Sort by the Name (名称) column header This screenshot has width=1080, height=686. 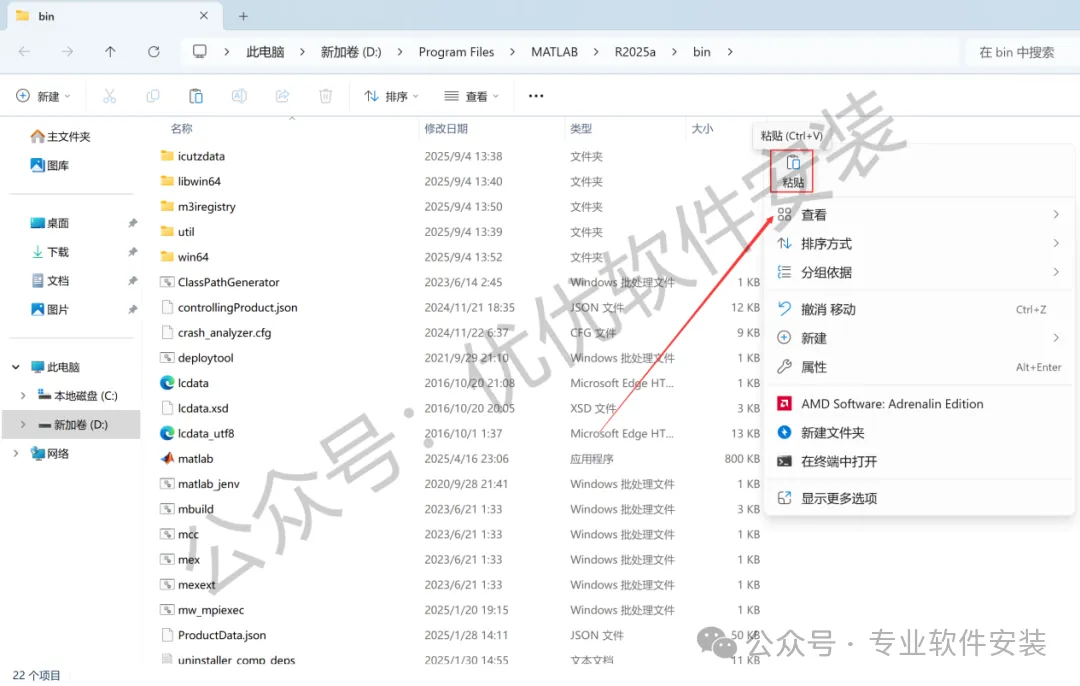coord(182,129)
